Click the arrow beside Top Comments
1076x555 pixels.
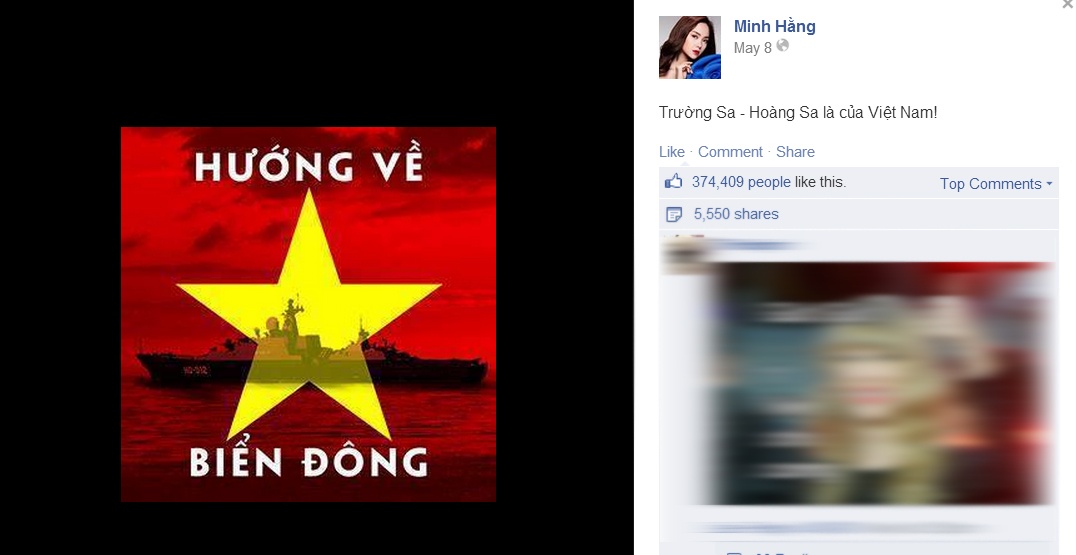1049,184
